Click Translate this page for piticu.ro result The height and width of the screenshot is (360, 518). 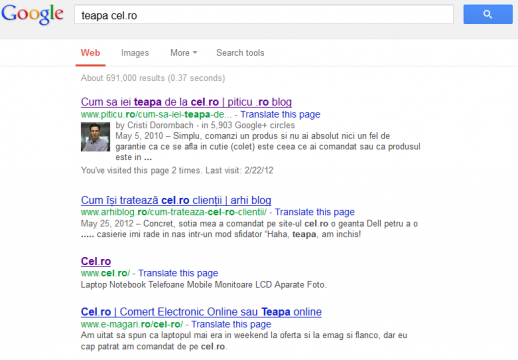click(x=280, y=115)
